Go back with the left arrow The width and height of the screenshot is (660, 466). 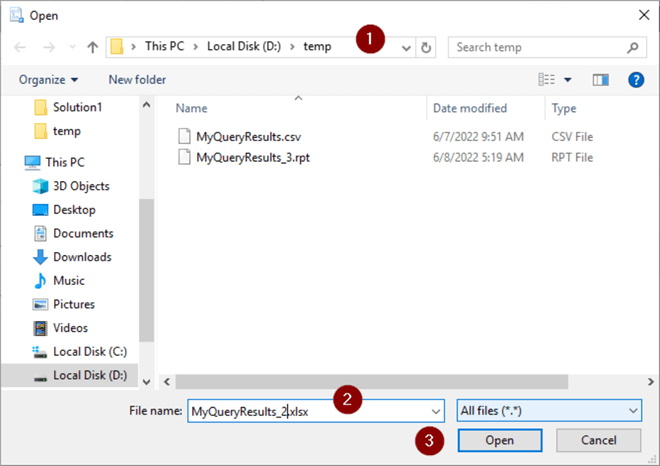click(x=20, y=47)
